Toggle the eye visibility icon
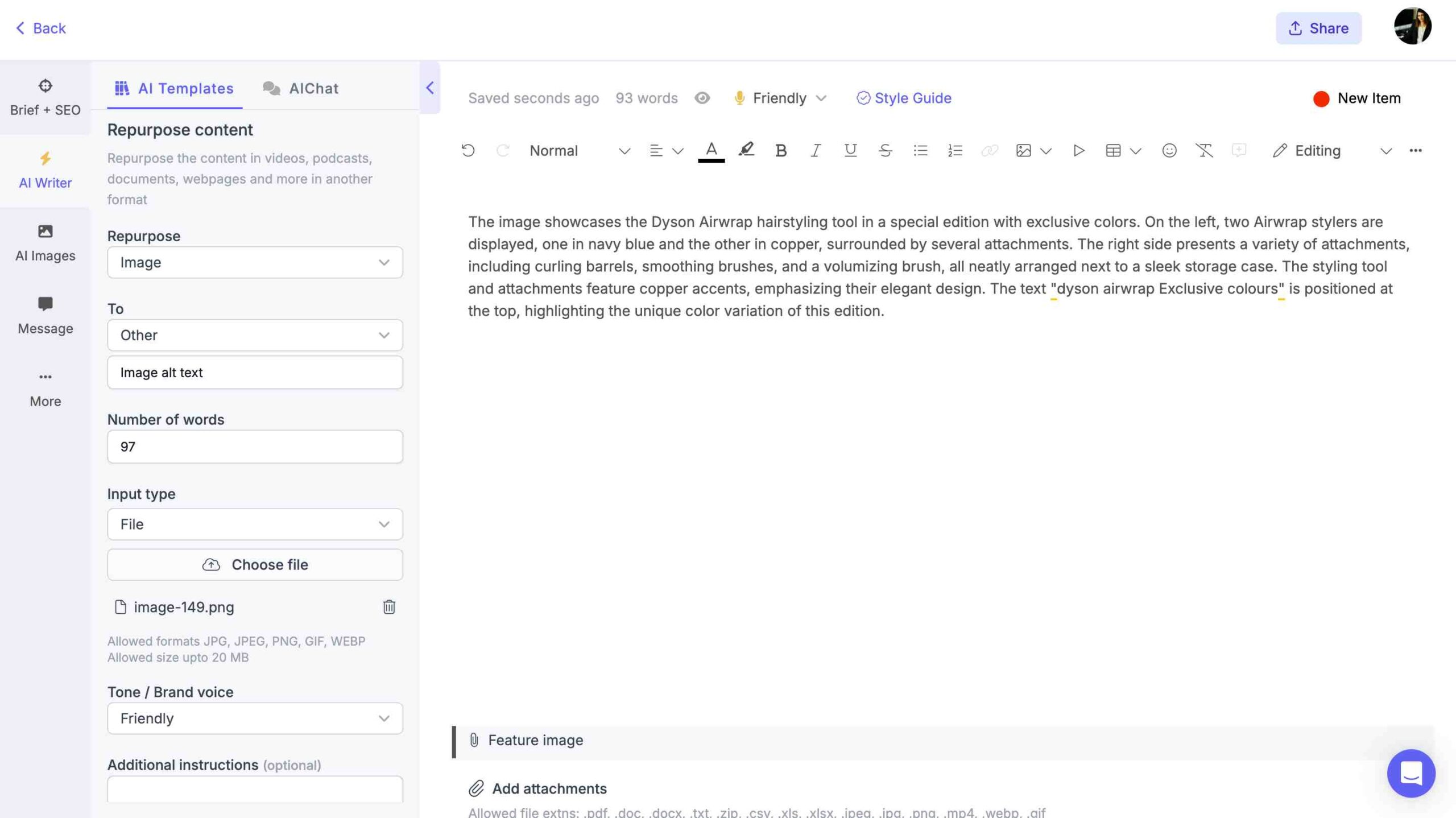The height and width of the screenshot is (818, 1456). (702, 99)
